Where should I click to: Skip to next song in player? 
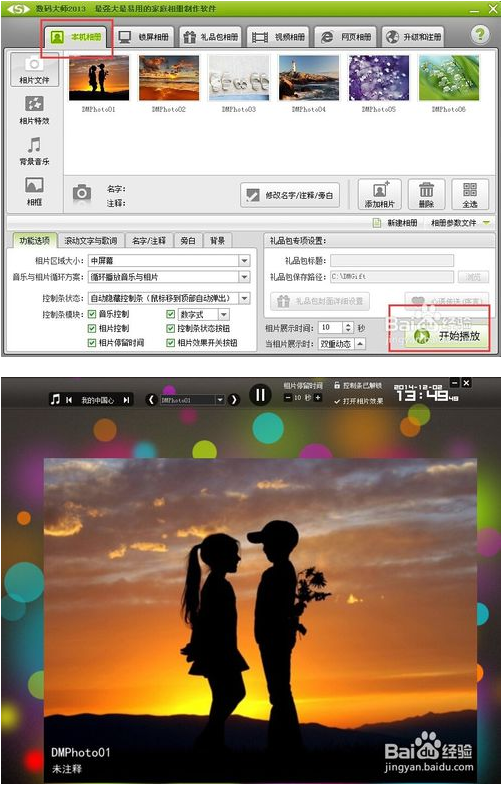126,400
